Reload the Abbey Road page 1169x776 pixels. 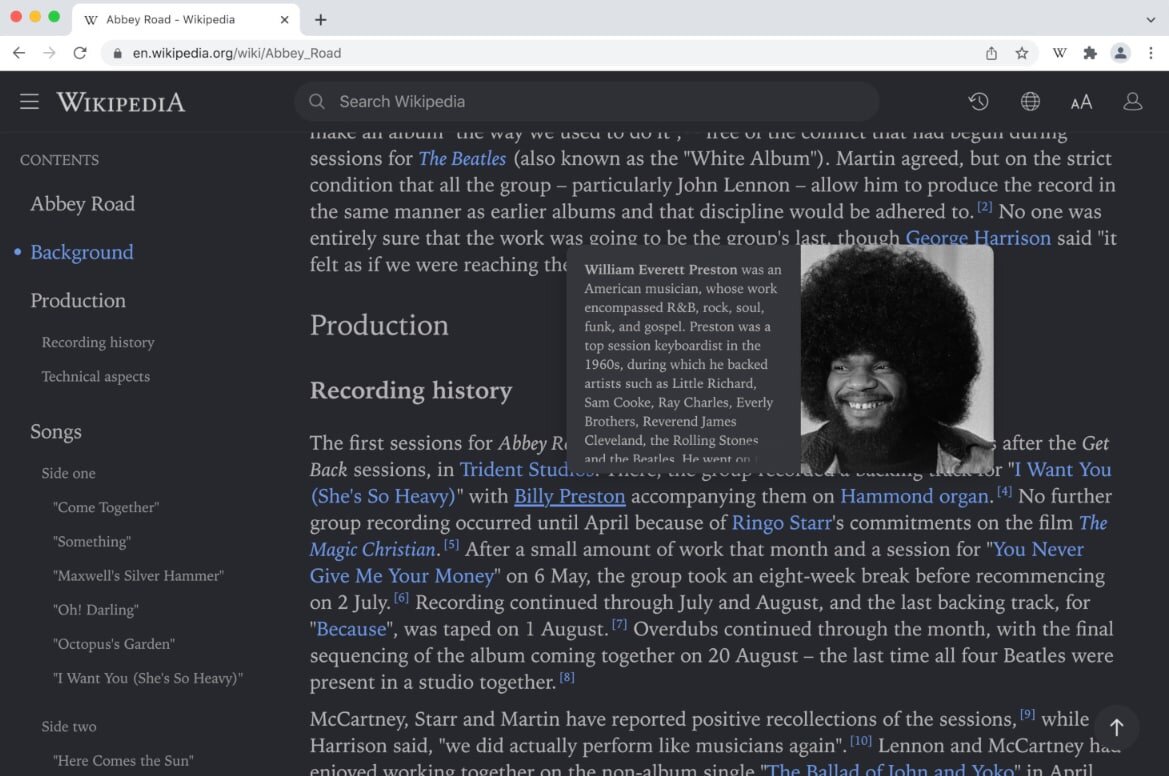tap(80, 53)
